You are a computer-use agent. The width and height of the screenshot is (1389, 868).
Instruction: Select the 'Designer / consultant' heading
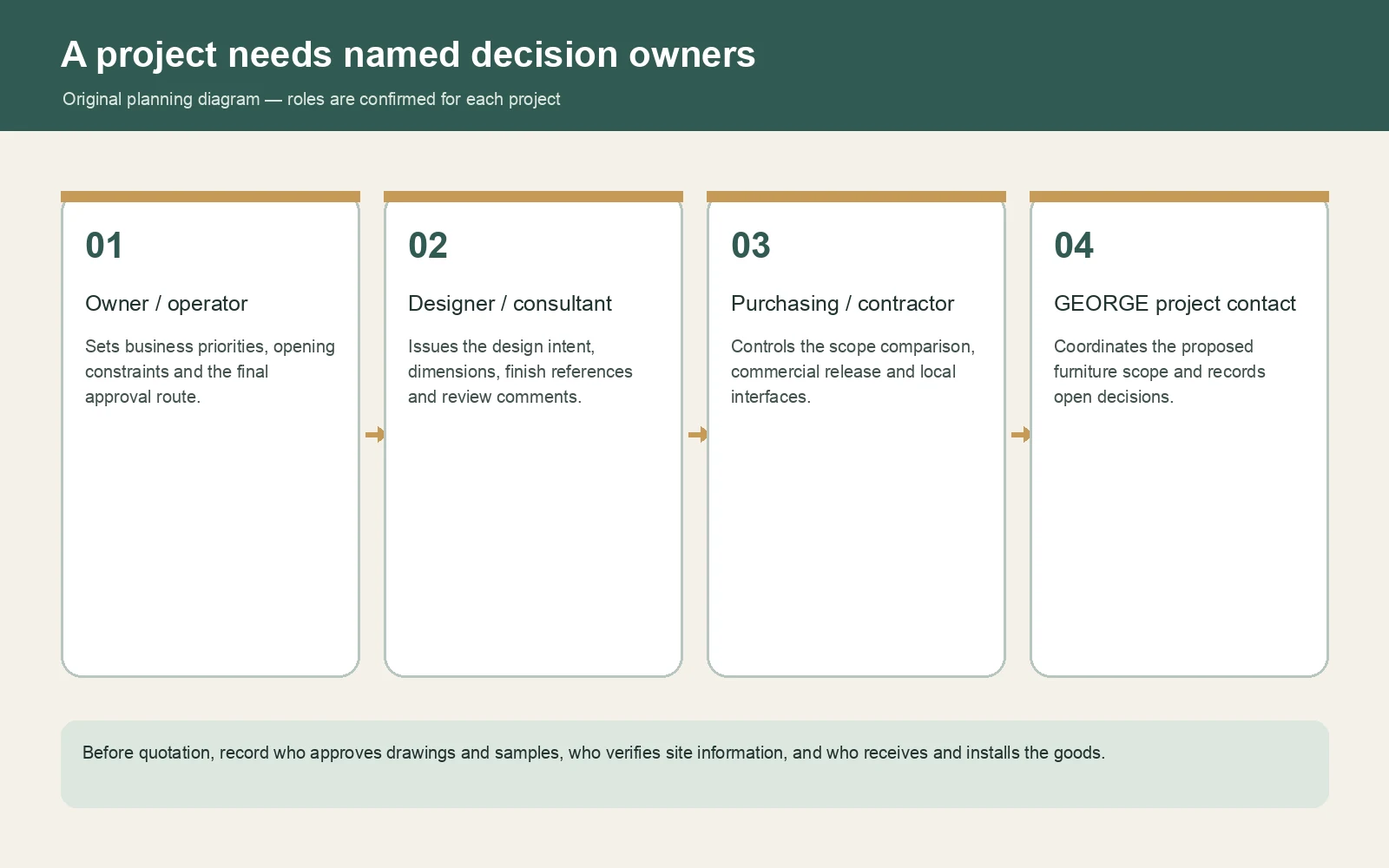coord(510,304)
